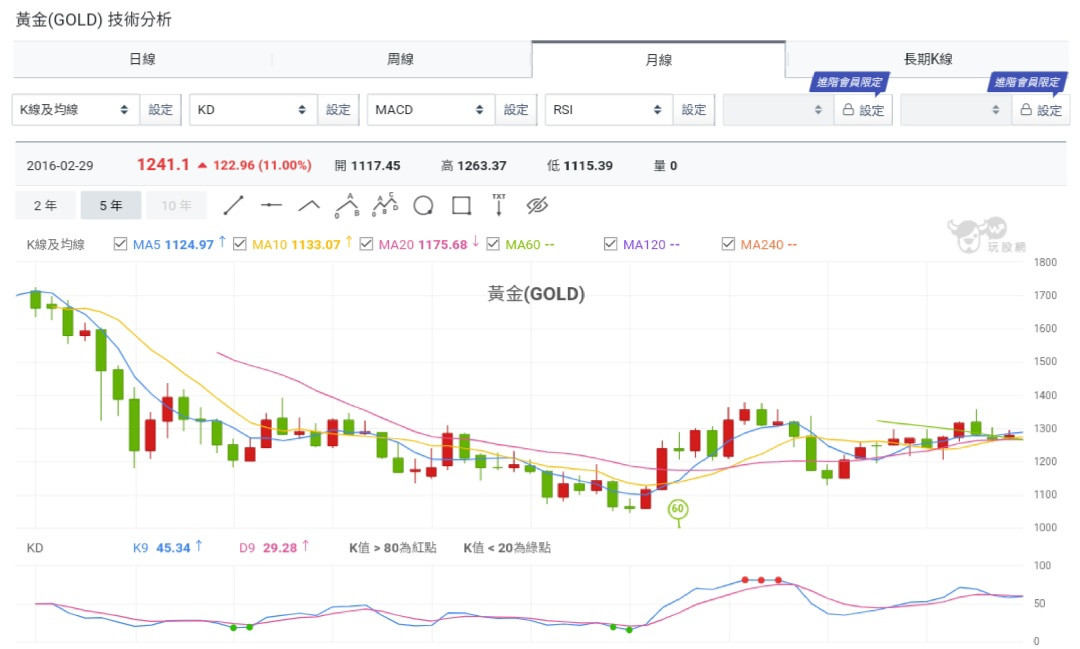This screenshot has width=1080, height=649.
Task: Select the TXT text annotation tool
Action: coord(499,206)
